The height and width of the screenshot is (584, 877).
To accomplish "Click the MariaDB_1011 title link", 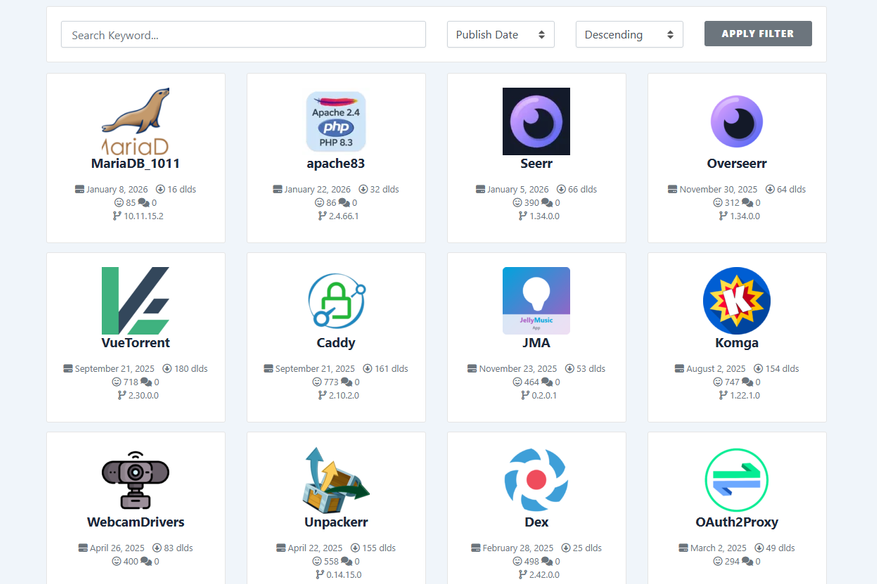I will click(x=135, y=163).
